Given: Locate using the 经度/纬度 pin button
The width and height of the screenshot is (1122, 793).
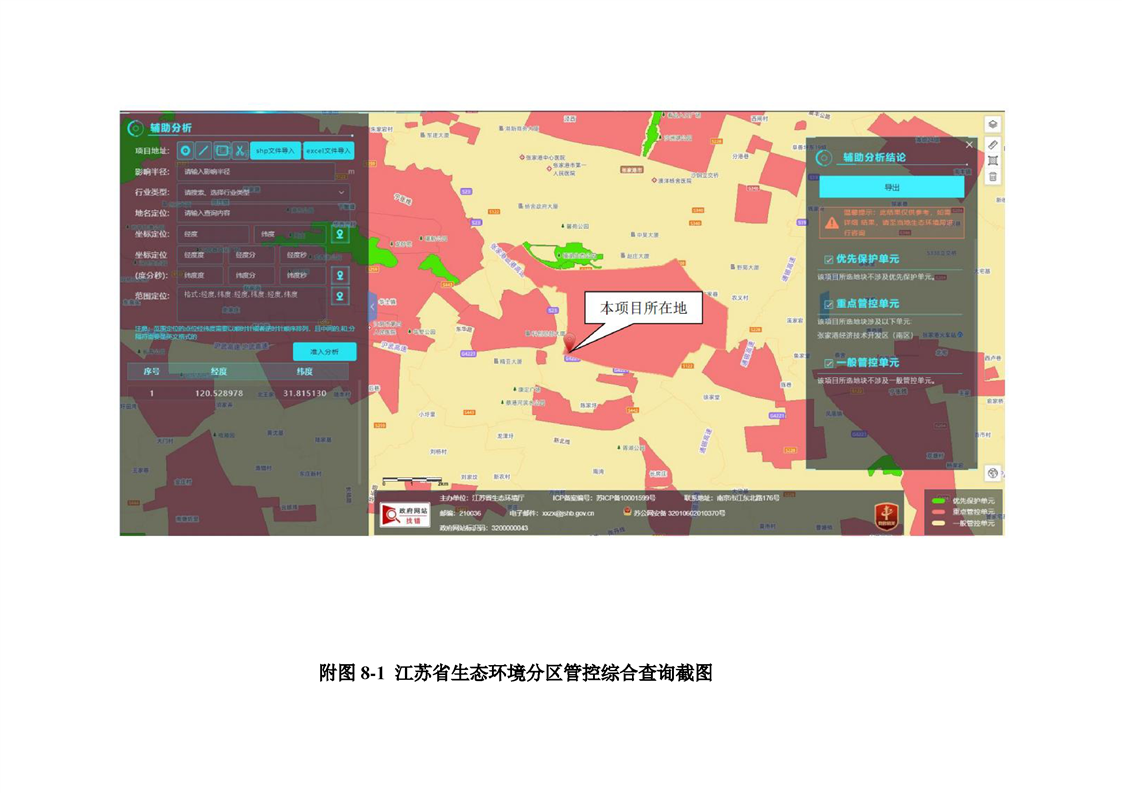Looking at the screenshot, I should 340,235.
